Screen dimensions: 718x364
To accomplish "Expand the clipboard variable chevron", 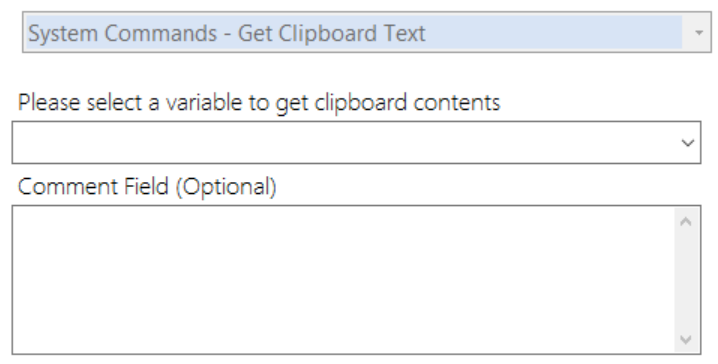I will (x=687, y=143).
